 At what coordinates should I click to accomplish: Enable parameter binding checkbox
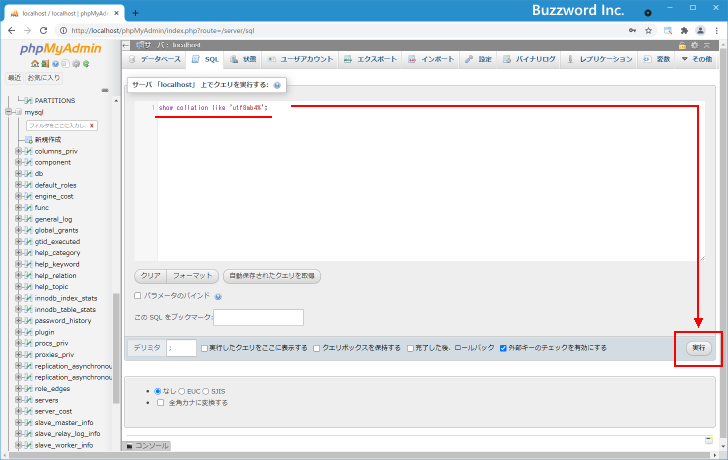click(x=137, y=296)
